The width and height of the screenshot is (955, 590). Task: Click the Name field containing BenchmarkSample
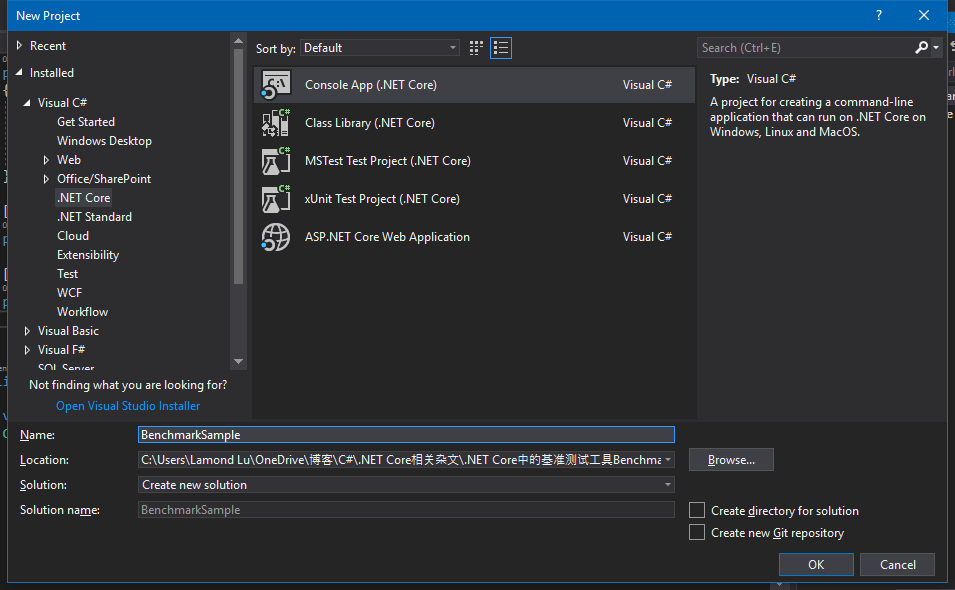(406, 435)
